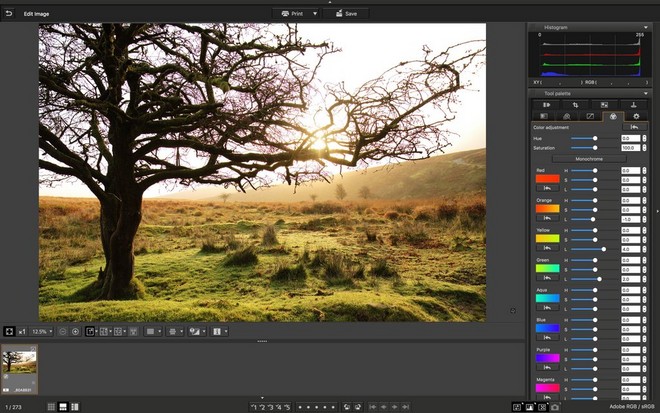Viewport: 660px width, 413px height.
Task: Apply check mark 5 to image
Action: coord(287,407)
